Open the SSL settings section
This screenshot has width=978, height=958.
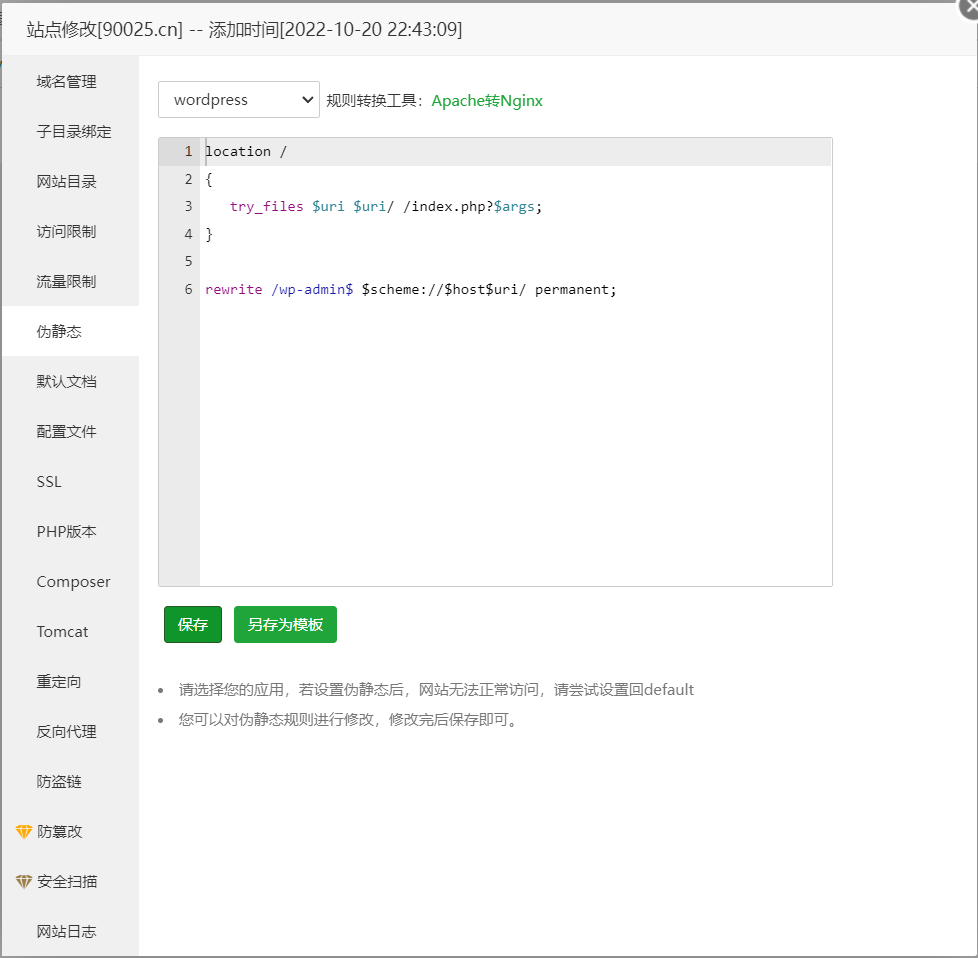[48, 481]
